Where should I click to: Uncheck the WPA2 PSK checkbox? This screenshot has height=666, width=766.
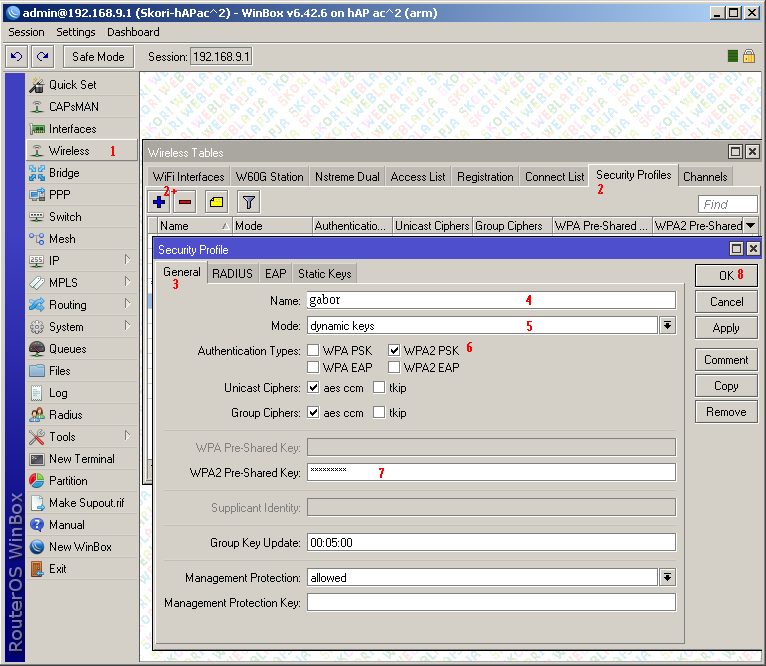(x=394, y=350)
